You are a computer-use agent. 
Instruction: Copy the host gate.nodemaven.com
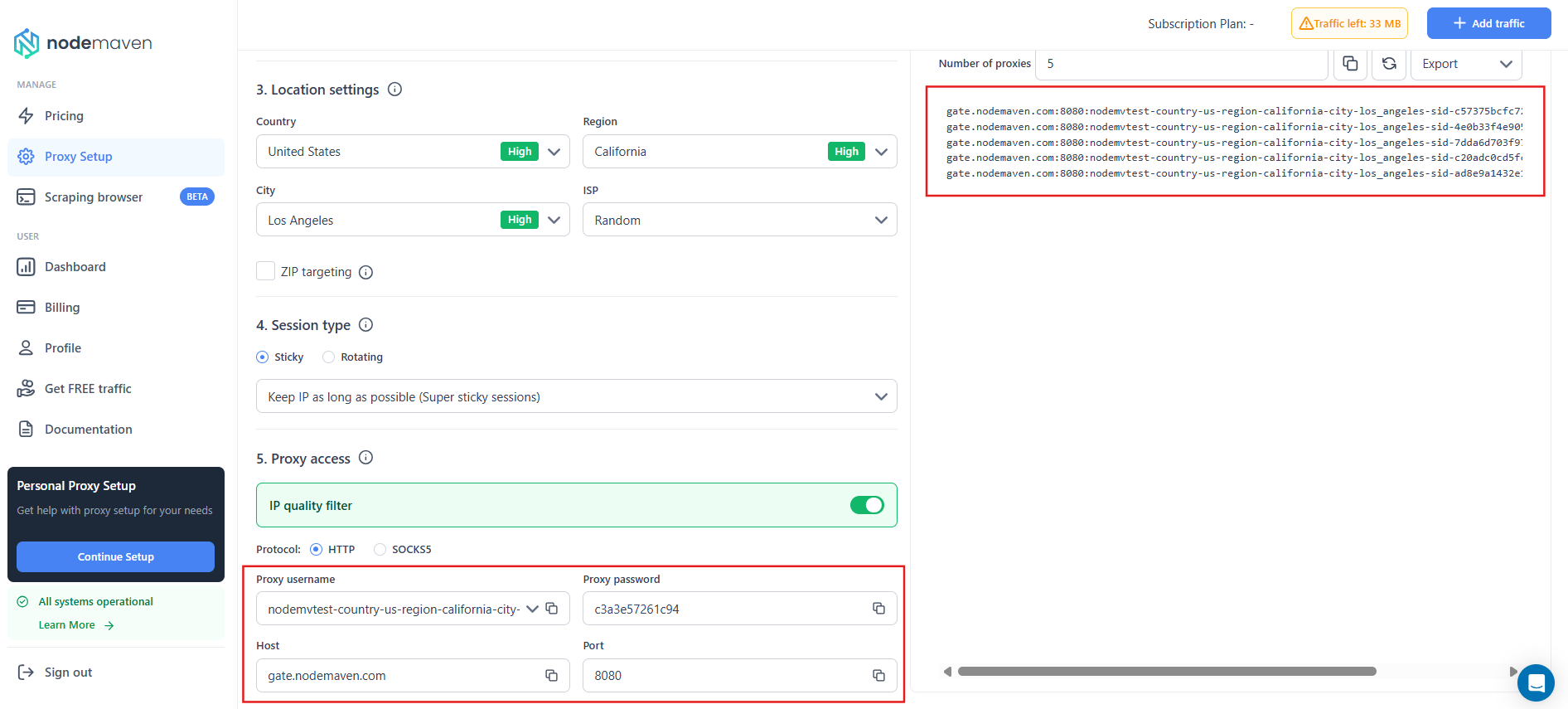click(x=551, y=676)
